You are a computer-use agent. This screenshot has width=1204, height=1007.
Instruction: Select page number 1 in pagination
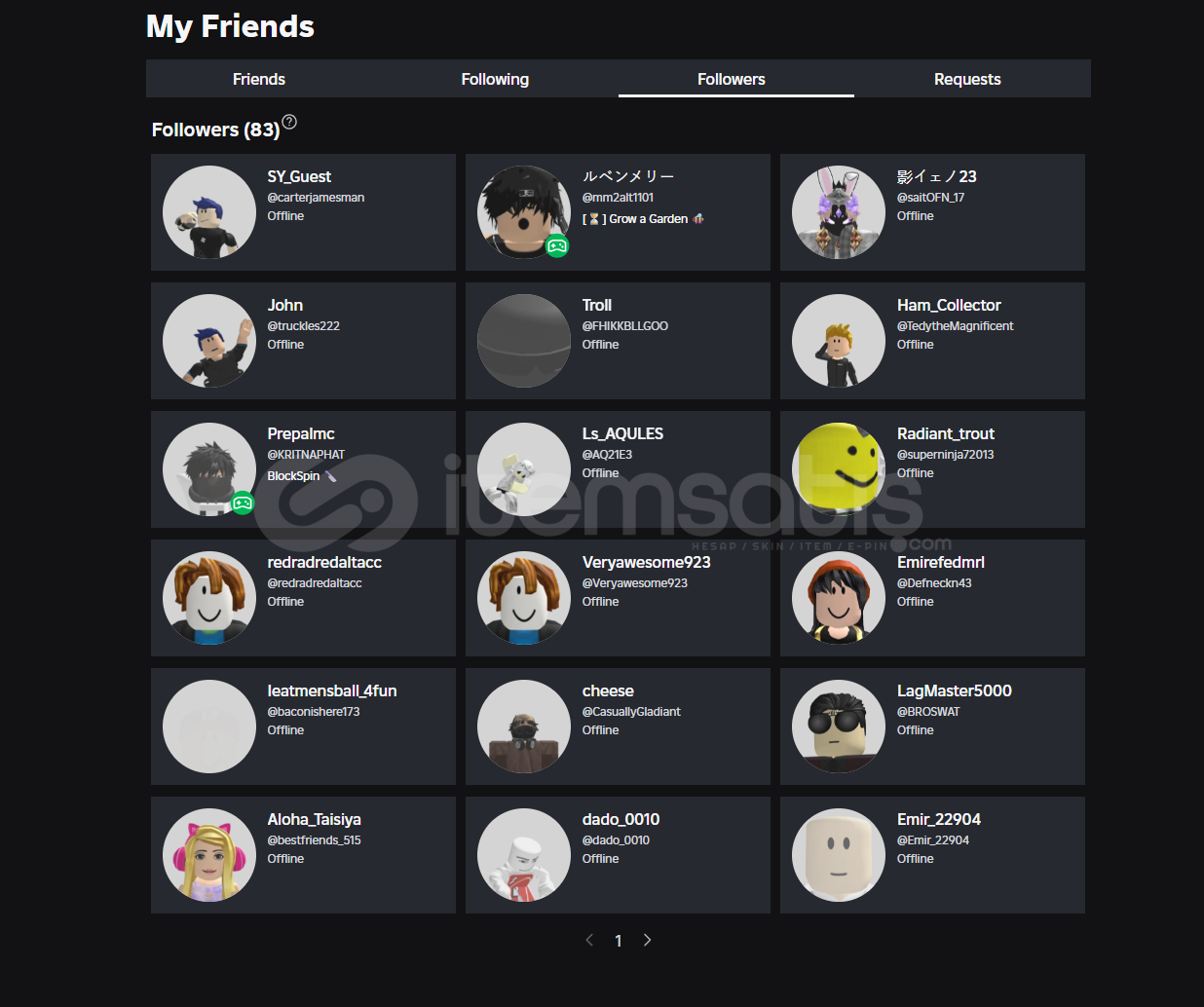(x=619, y=941)
